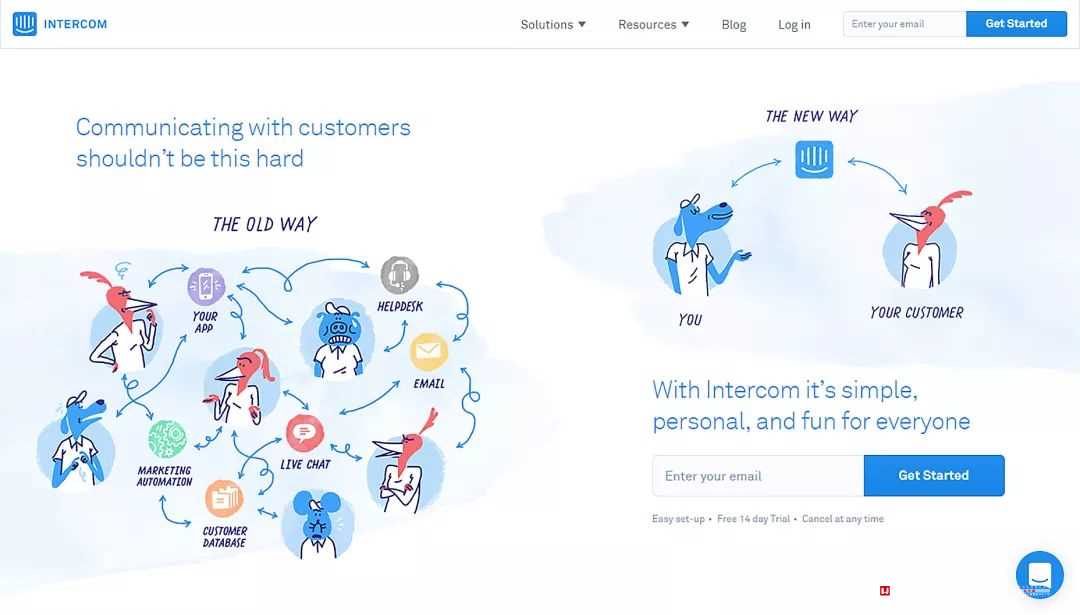This screenshot has width=1080, height=615.
Task: Click the blue Intercom icon under The New Way
Action: click(814, 159)
